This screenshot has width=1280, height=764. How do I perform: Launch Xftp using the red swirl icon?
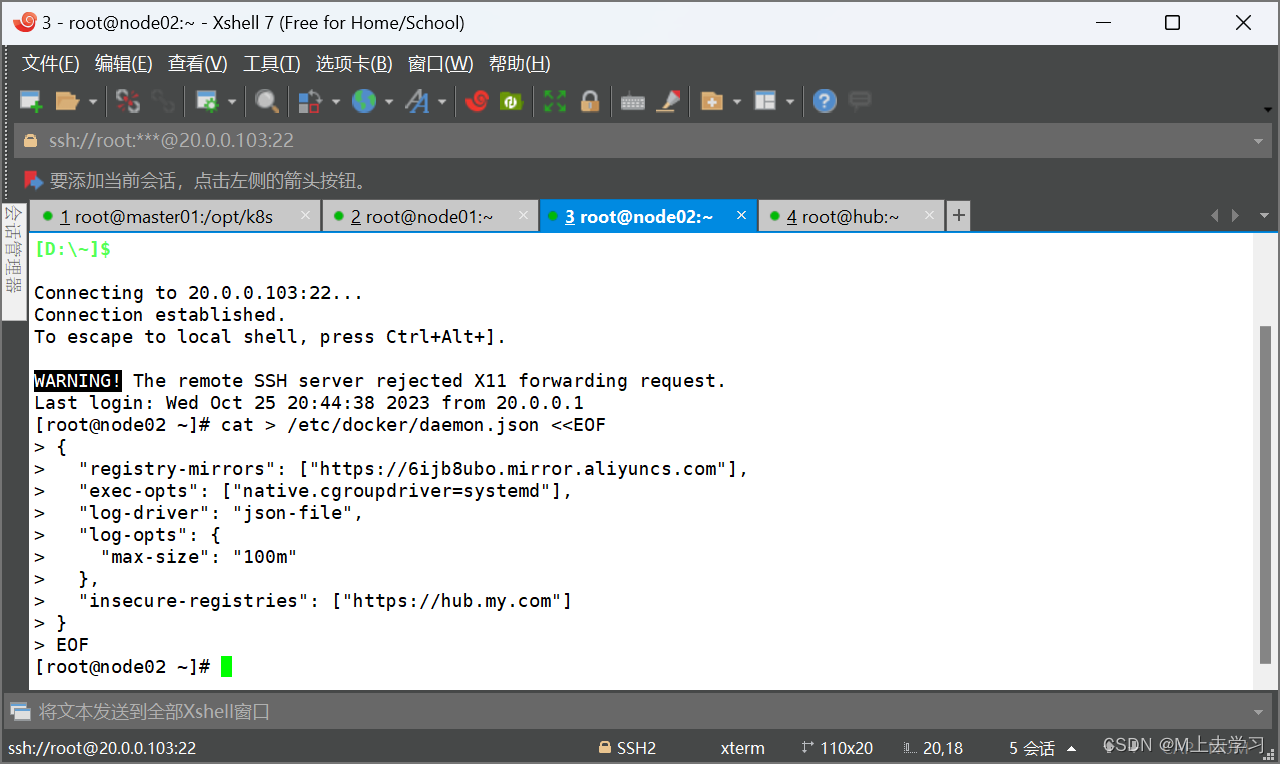(x=477, y=101)
